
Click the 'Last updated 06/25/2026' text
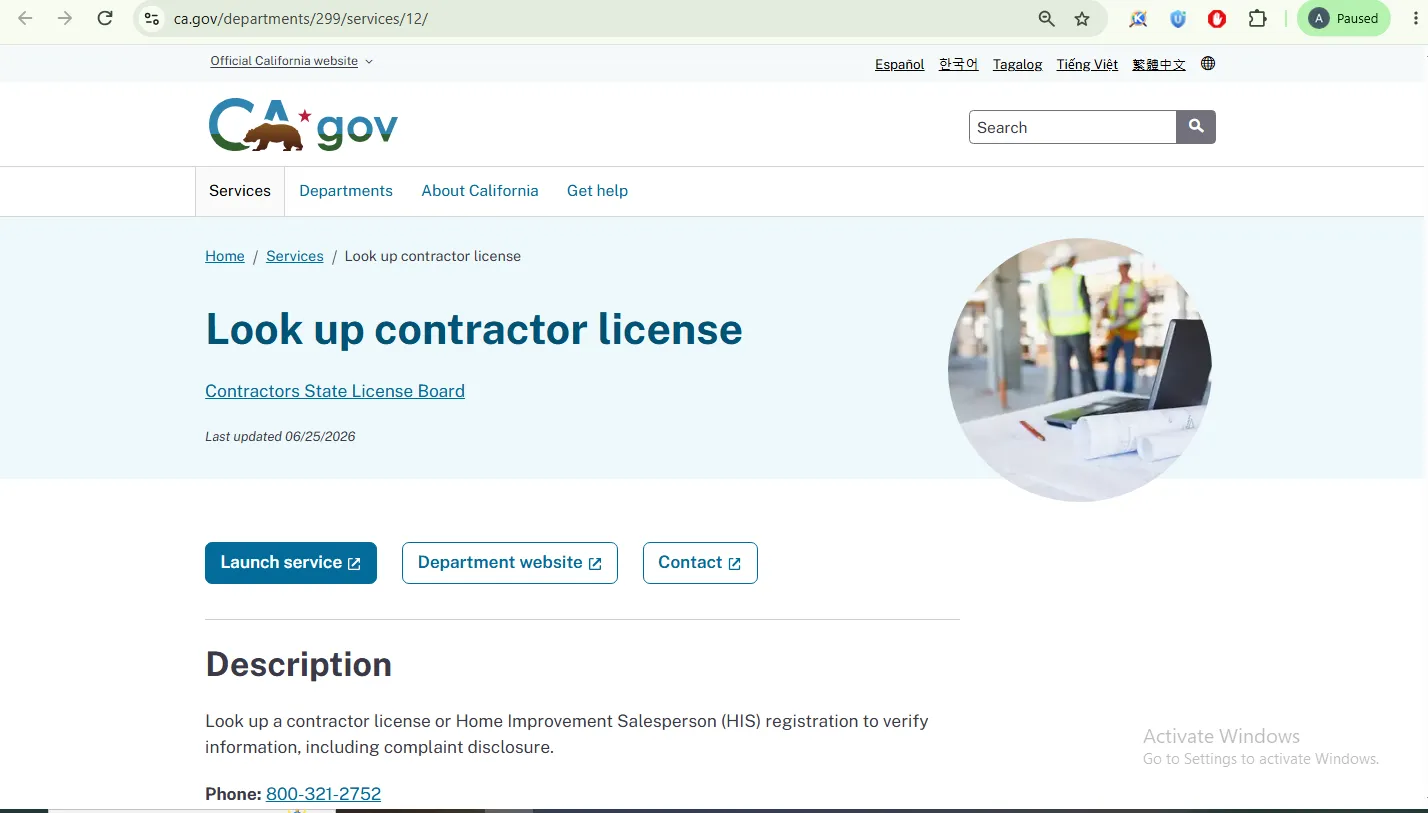click(280, 436)
